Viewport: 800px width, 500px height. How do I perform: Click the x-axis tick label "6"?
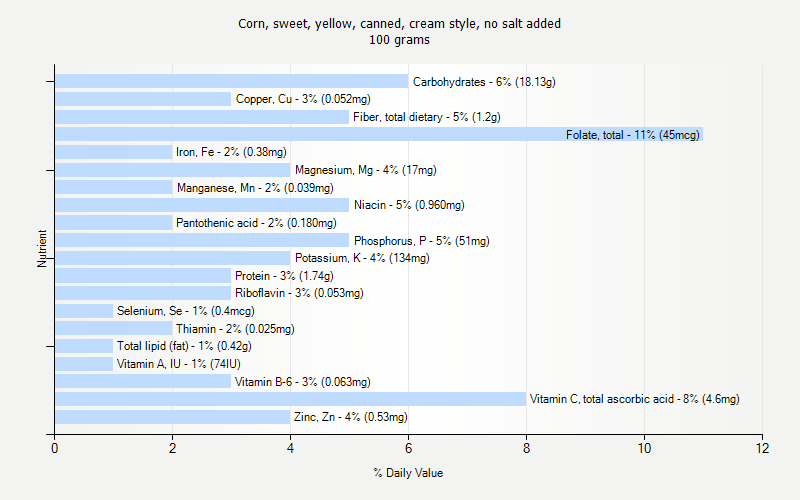(408, 448)
